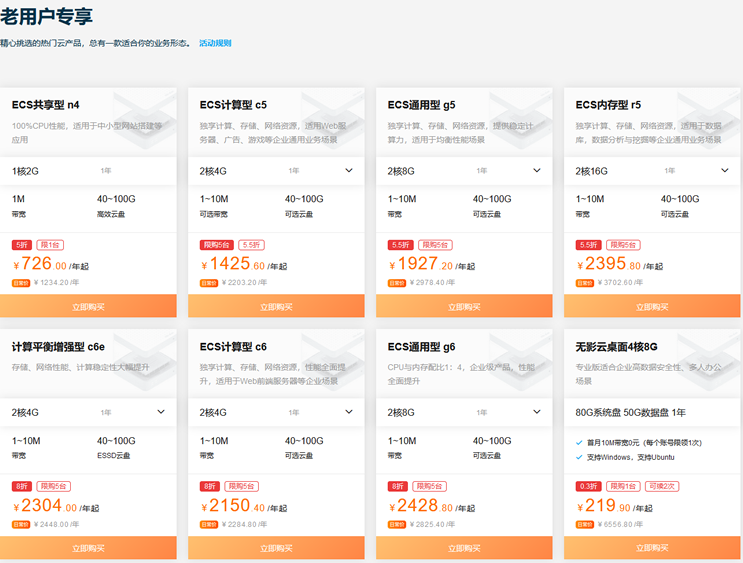Expand the 2核4G dropdown in 计算平衡增强型 c6e
Image resolution: width=743 pixels, height=563 pixels.
tap(161, 412)
